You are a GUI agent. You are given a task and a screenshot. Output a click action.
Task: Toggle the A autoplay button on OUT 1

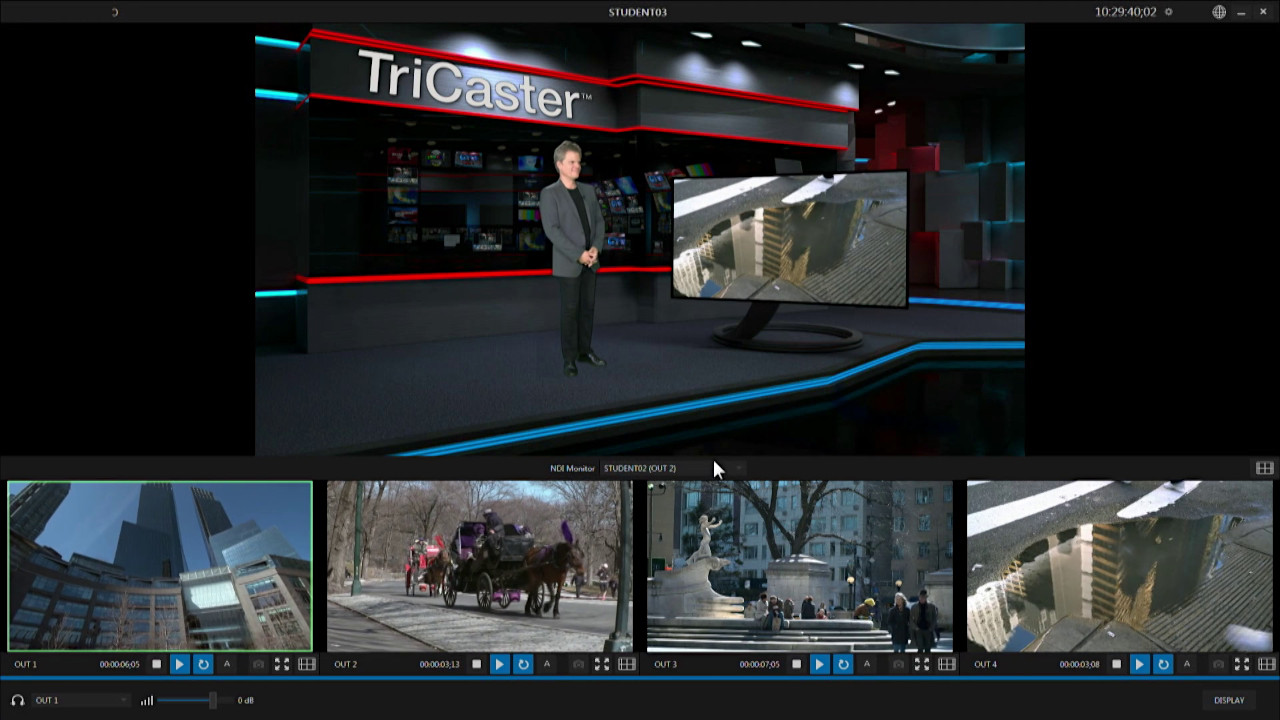click(x=227, y=664)
